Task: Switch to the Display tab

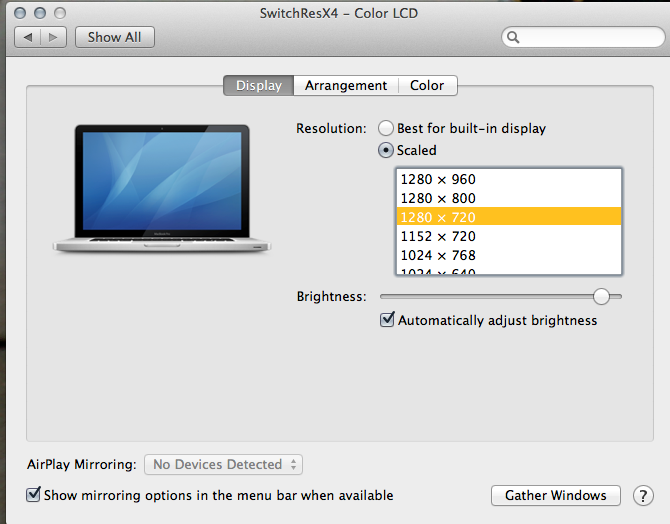Action: (259, 85)
